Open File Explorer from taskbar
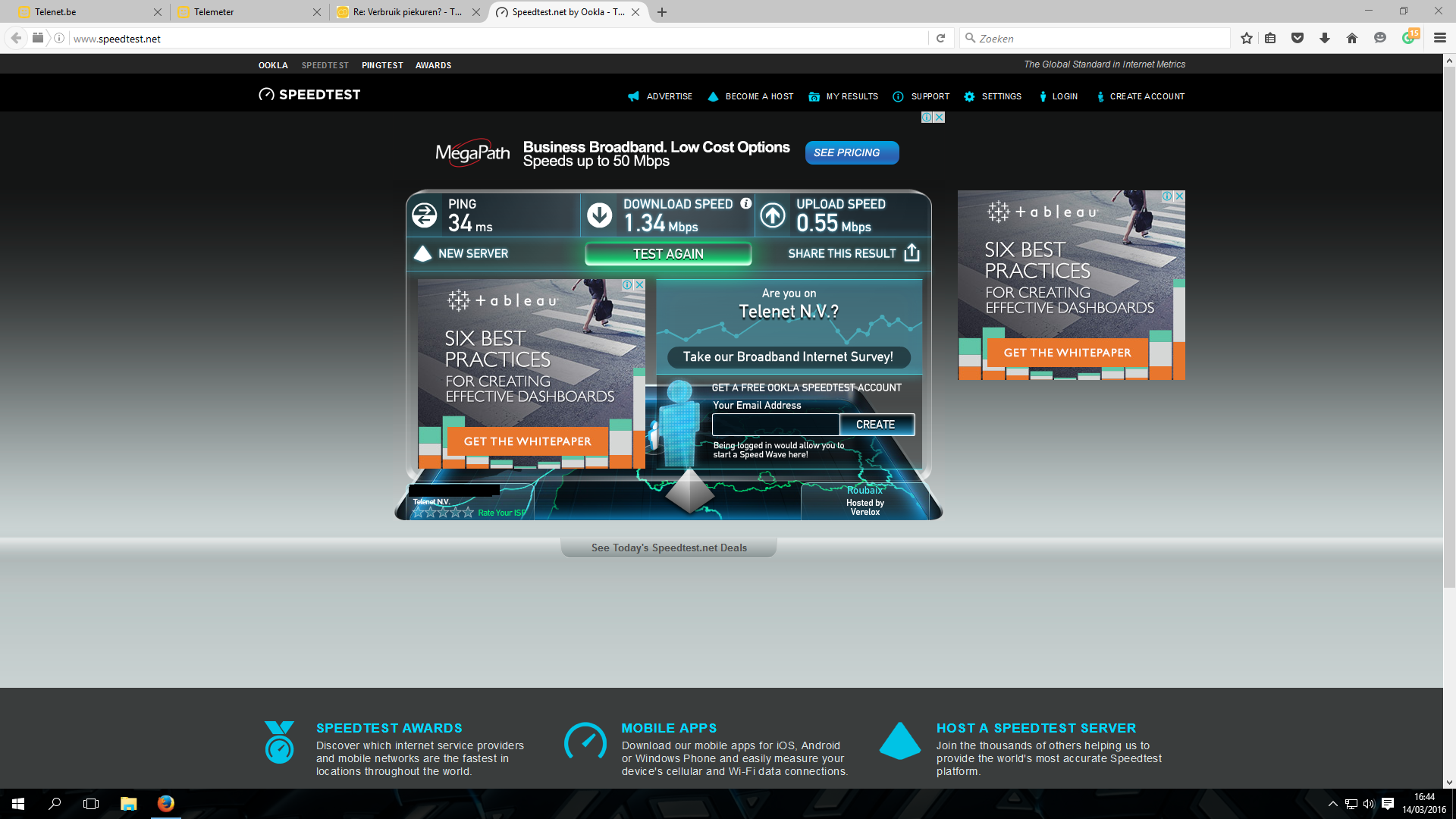This screenshot has height=819, width=1456. point(129,804)
